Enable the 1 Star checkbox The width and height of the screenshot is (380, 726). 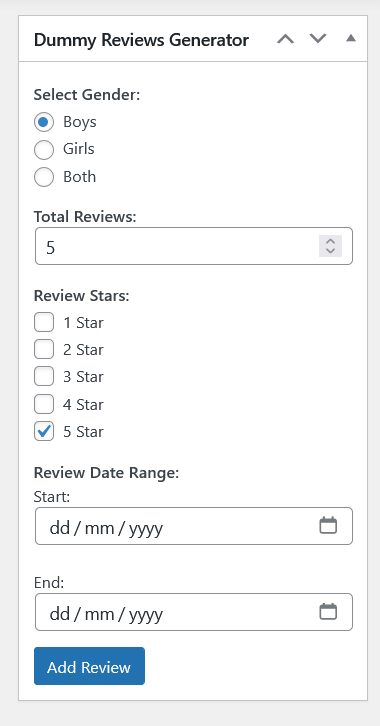pos(44,322)
